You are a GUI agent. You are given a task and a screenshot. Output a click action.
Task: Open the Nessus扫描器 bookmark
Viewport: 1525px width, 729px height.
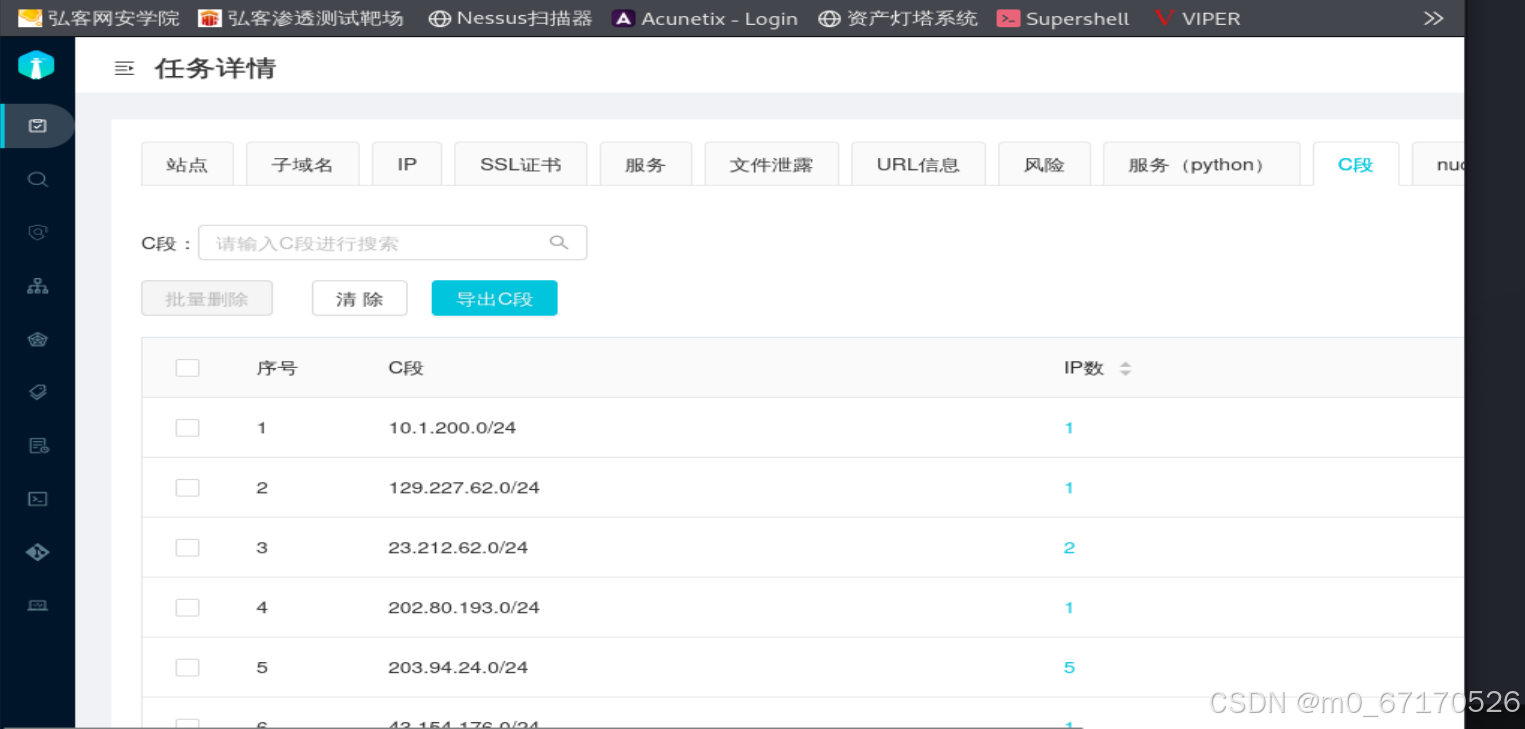click(x=510, y=18)
